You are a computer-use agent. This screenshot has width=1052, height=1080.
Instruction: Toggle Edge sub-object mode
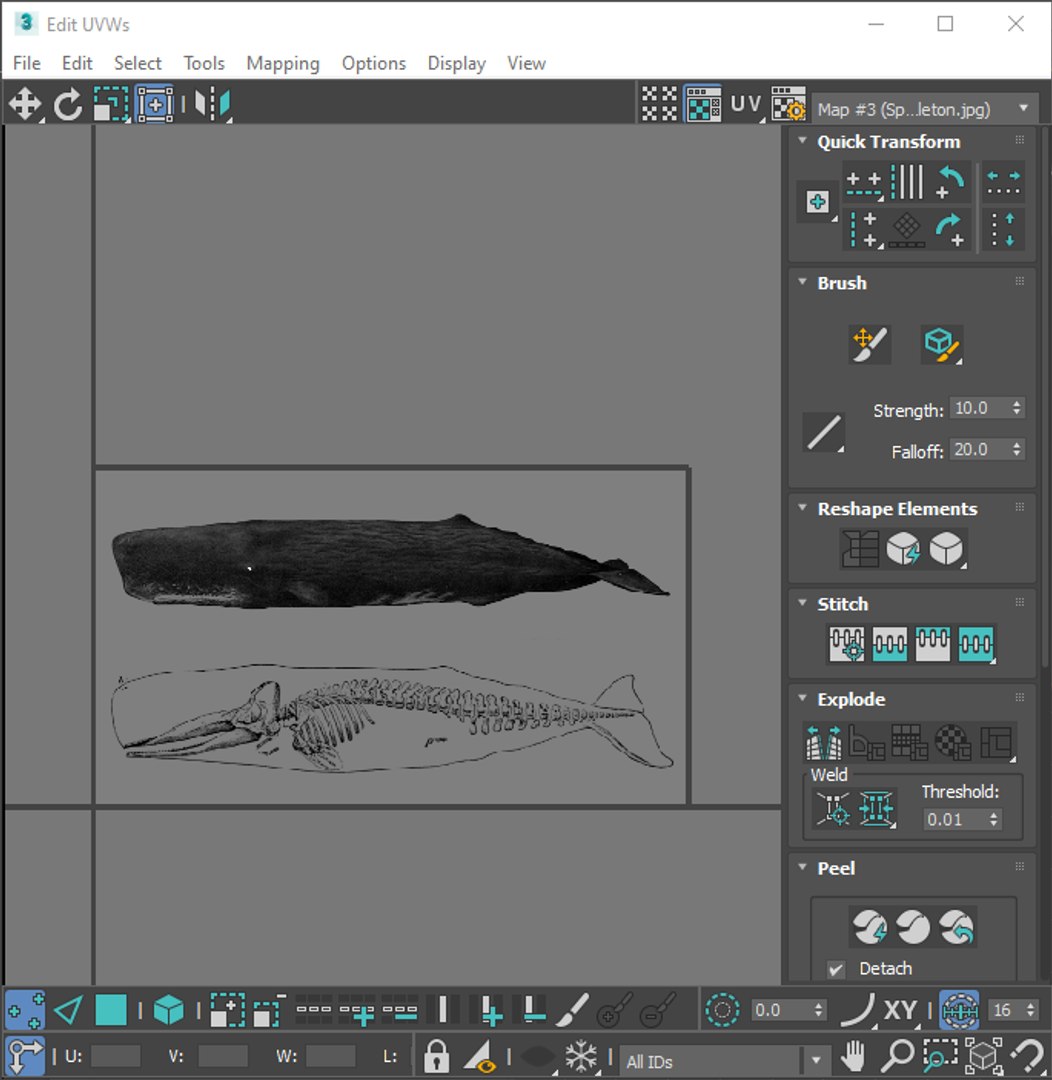[68, 1010]
